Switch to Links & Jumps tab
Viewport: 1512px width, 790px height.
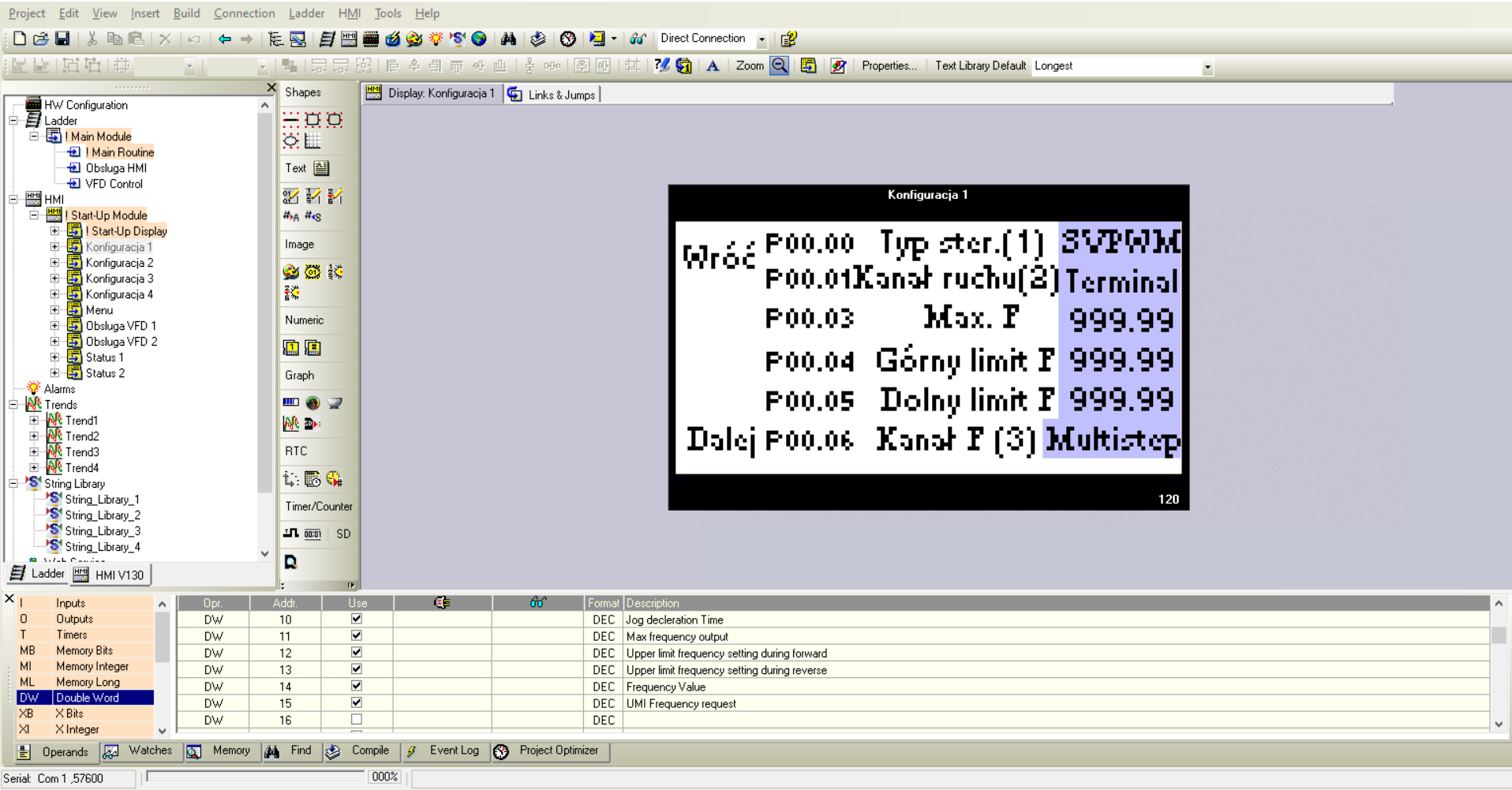pyautogui.click(x=553, y=95)
